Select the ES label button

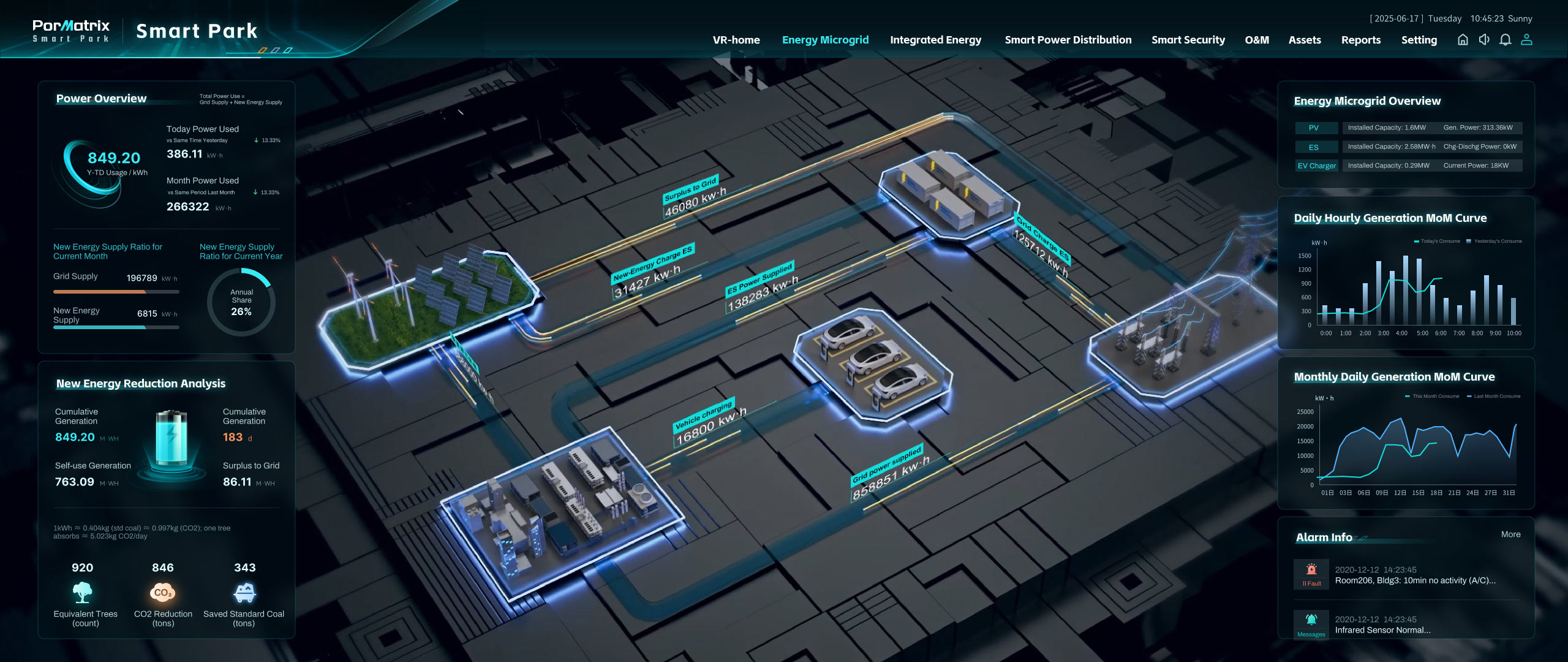tap(1315, 147)
